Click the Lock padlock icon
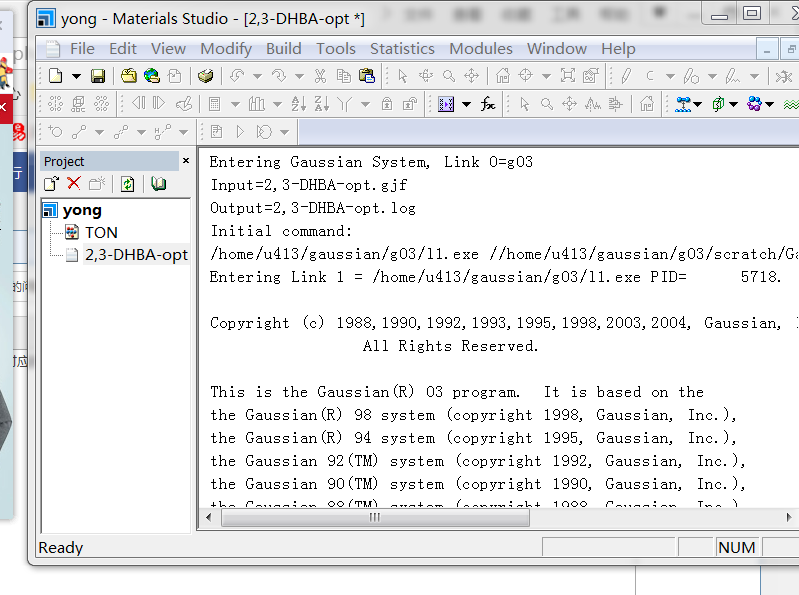This screenshot has height=595, width=799. [387, 104]
